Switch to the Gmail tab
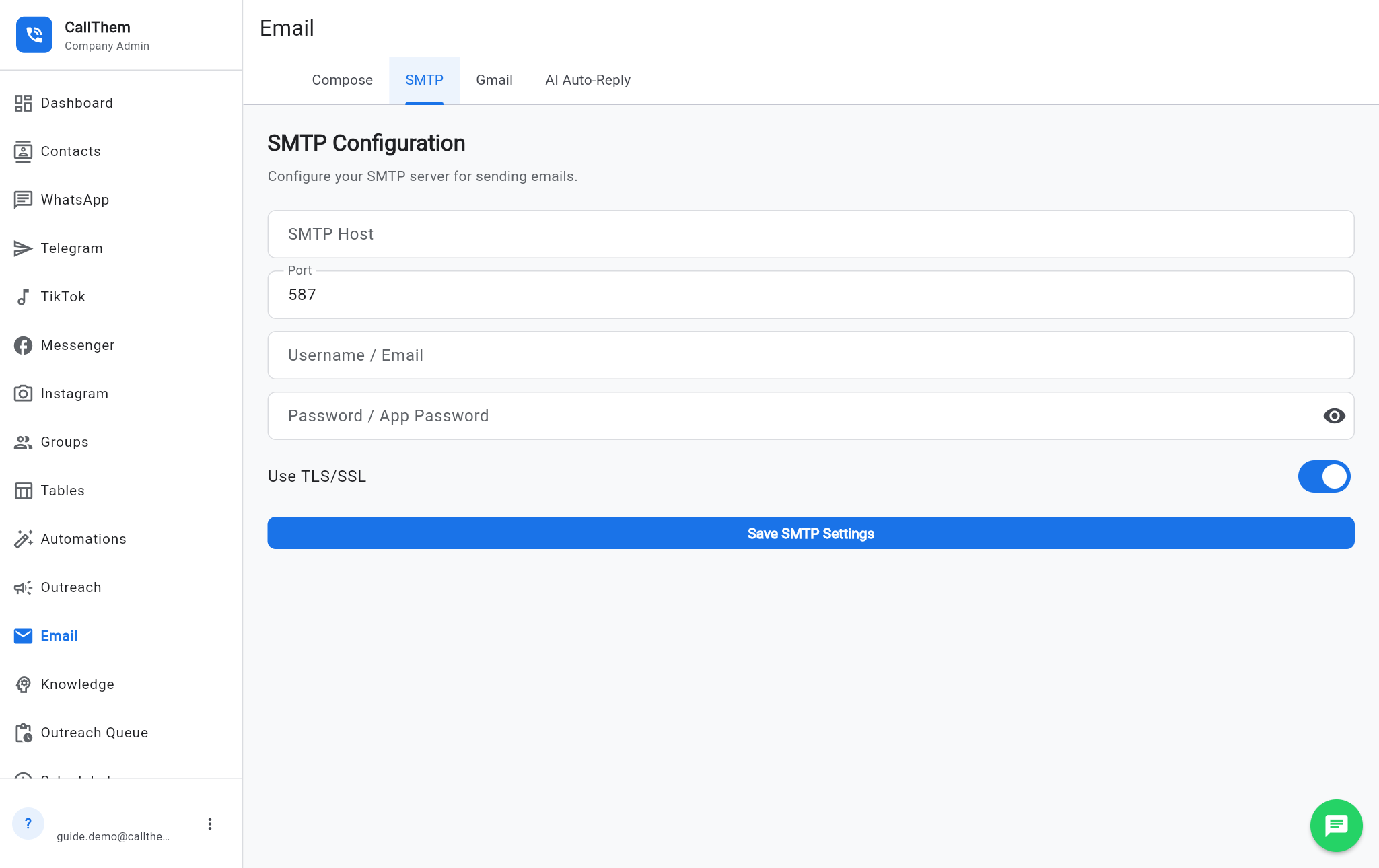 pyautogui.click(x=494, y=80)
